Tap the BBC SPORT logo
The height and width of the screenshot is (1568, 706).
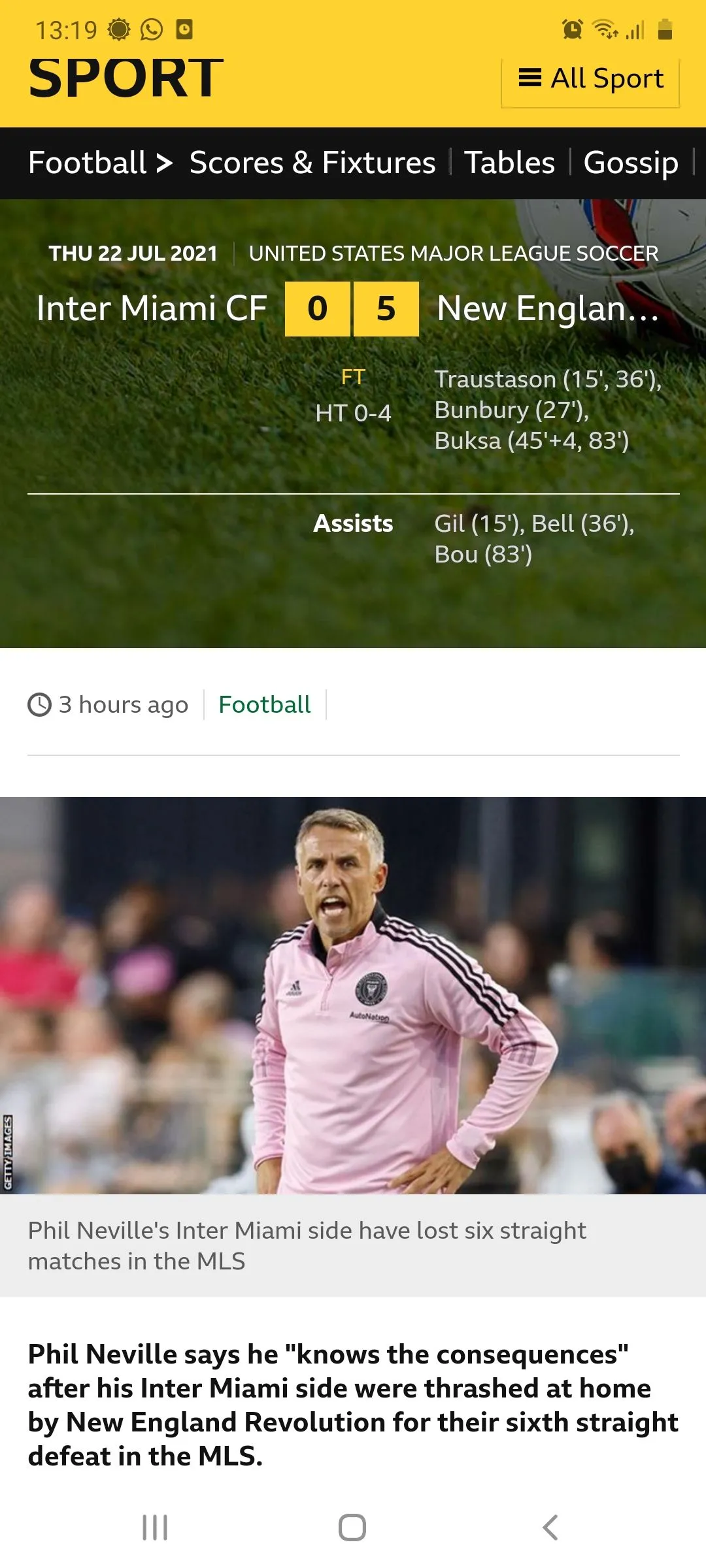click(x=126, y=78)
